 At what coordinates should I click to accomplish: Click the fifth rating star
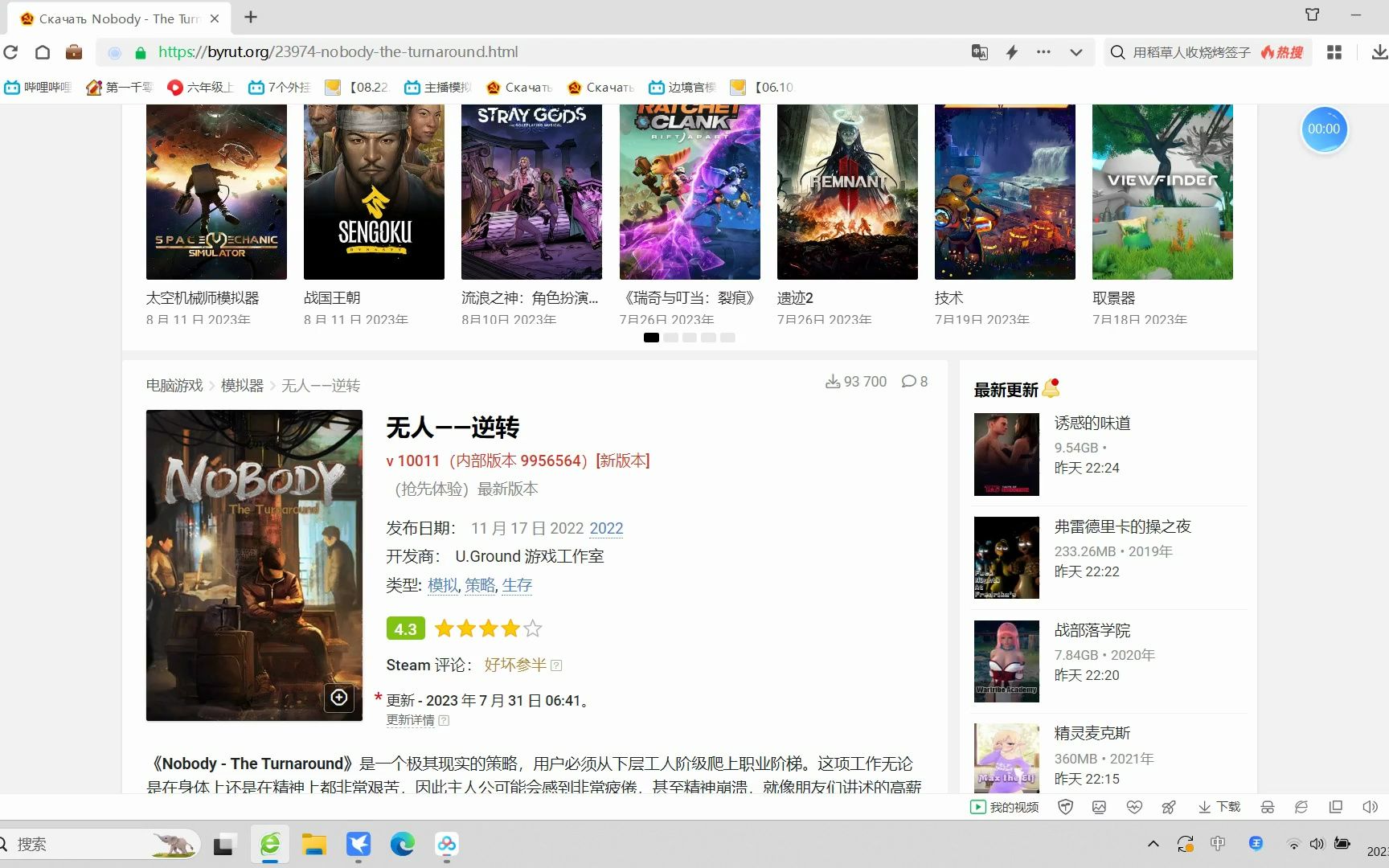click(x=533, y=628)
